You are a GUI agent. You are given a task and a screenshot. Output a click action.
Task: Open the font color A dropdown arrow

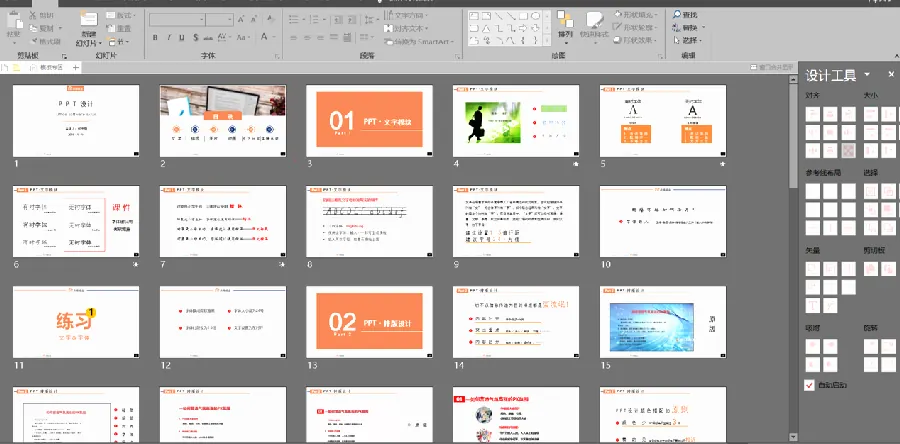tap(274, 37)
